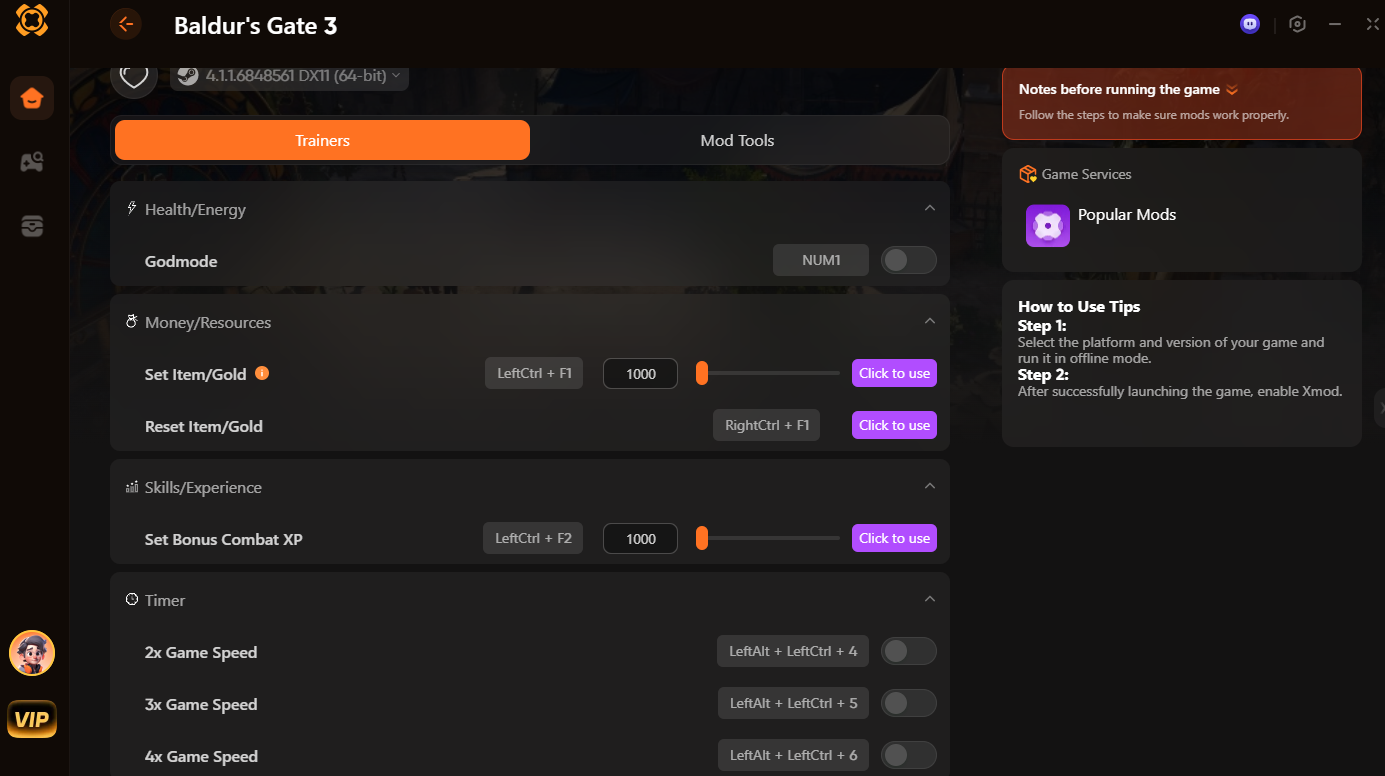The width and height of the screenshot is (1385, 776).
Task: Click the Baldur's Gate 3 title text
Action: (x=255, y=26)
